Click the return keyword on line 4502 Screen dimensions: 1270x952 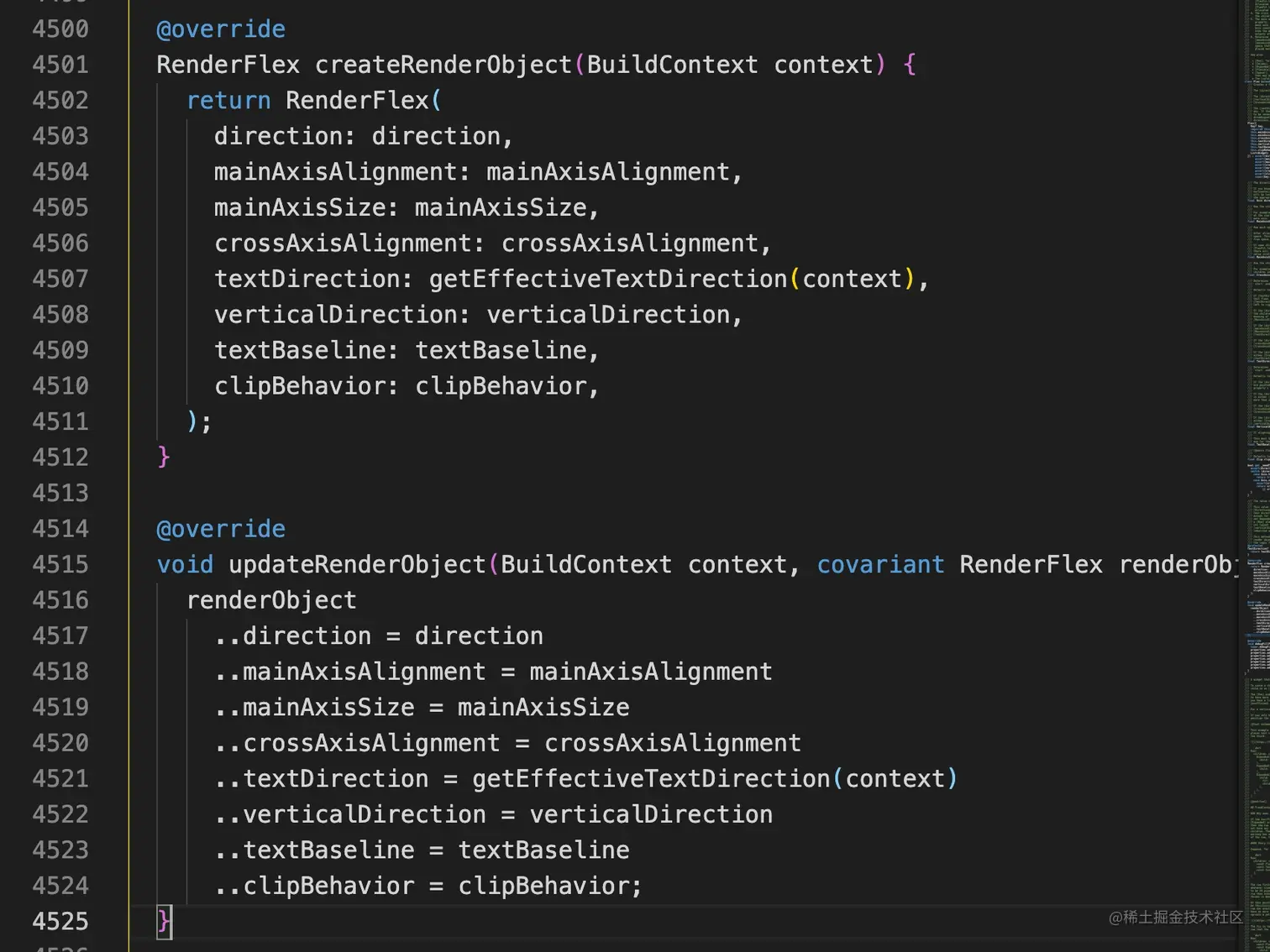[x=228, y=101]
